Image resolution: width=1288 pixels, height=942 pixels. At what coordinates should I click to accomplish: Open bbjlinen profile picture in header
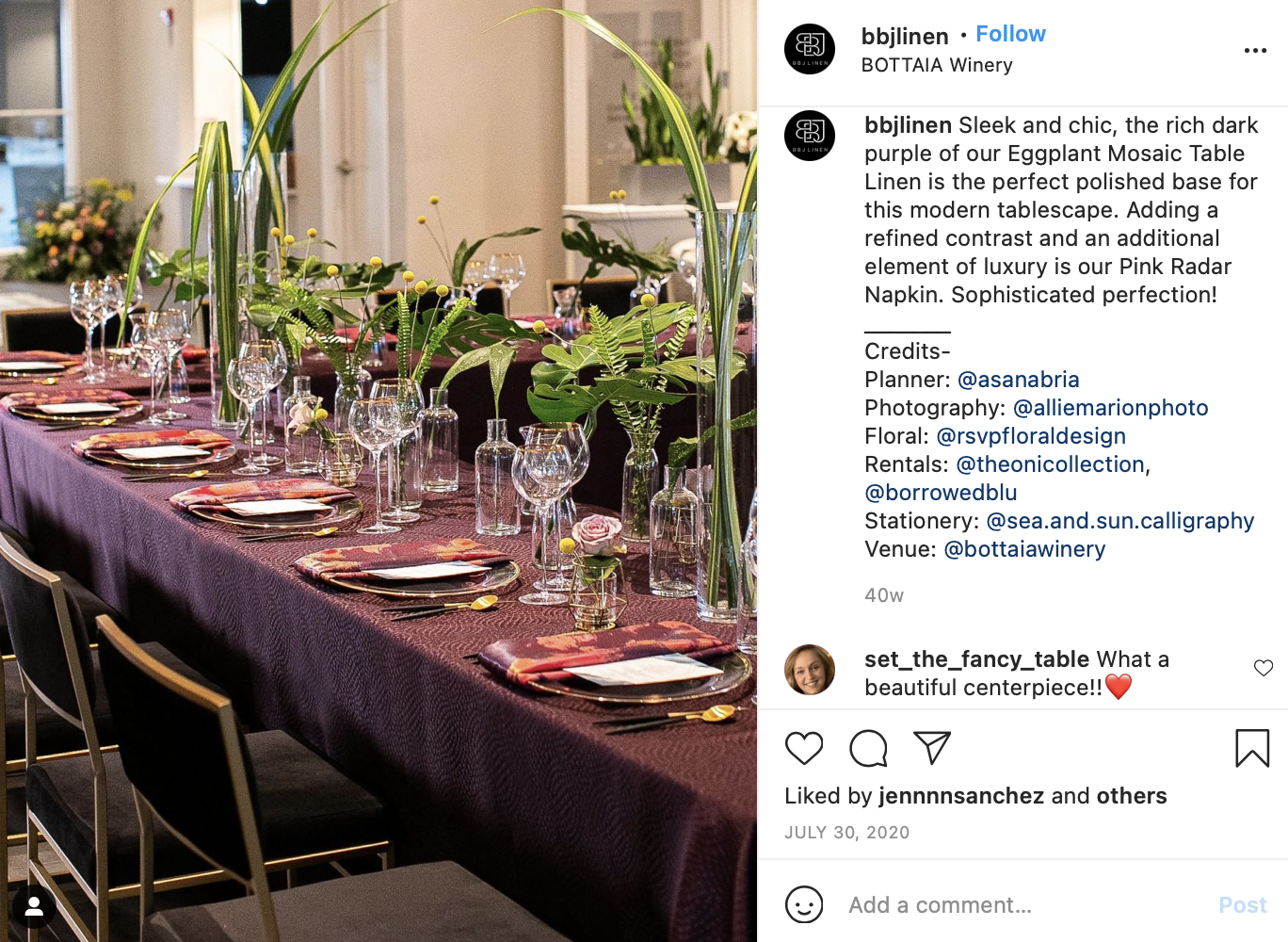(810, 49)
